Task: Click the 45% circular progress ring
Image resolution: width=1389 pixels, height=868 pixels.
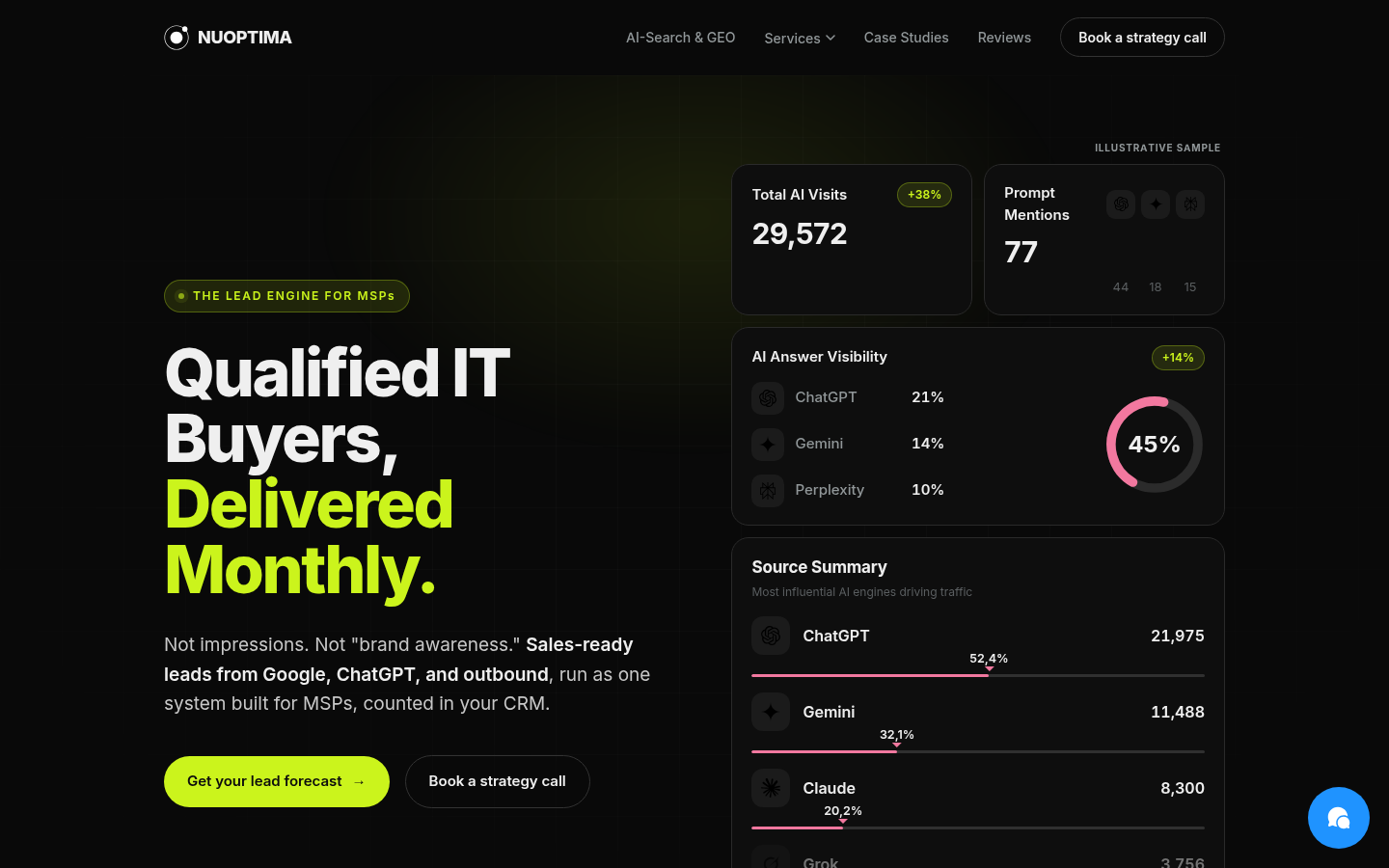Action: pos(1155,445)
